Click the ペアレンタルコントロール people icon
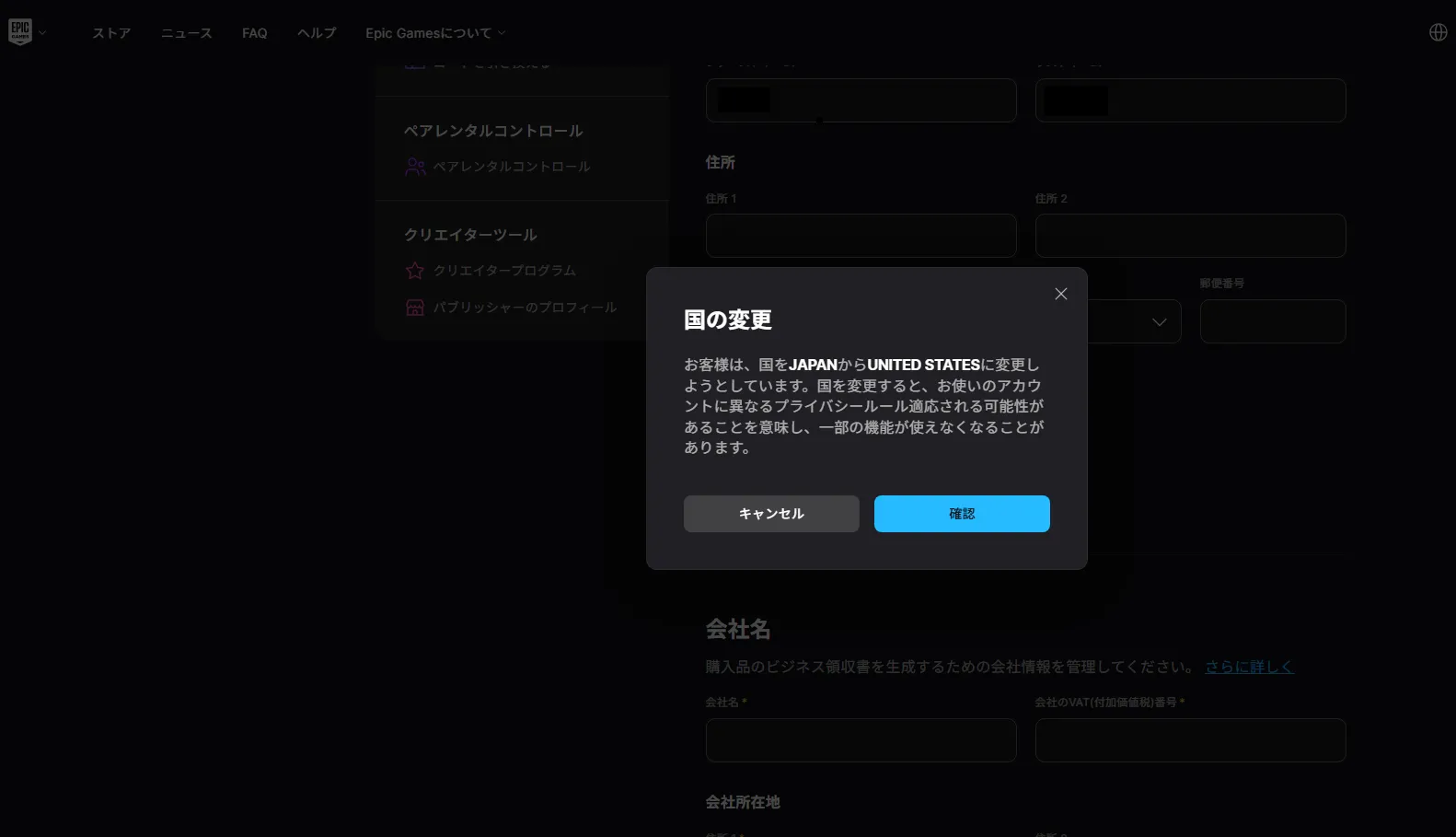The height and width of the screenshot is (837, 1456). tap(415, 167)
